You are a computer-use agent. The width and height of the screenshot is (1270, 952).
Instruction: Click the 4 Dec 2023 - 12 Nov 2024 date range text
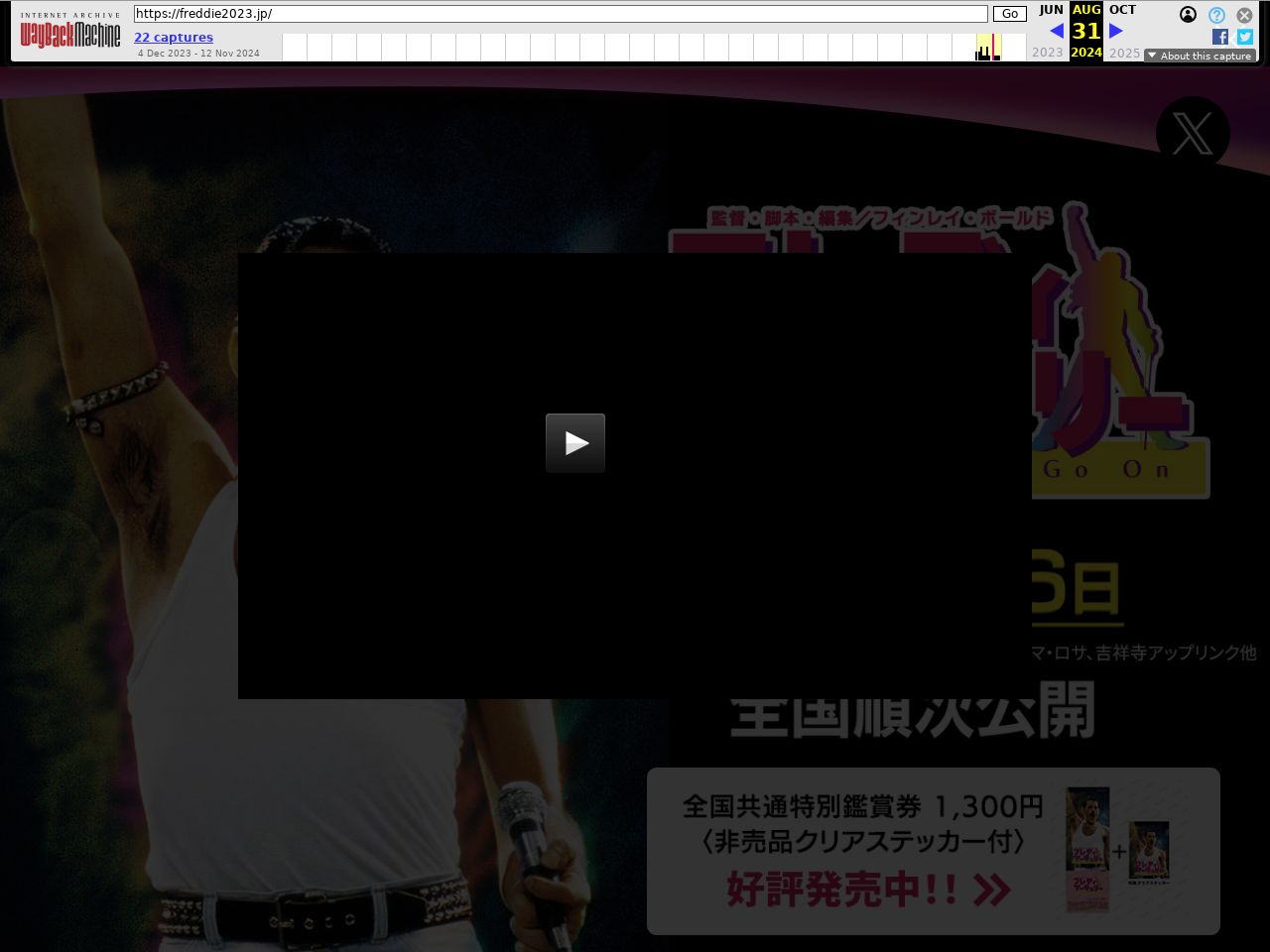pyautogui.click(x=198, y=54)
